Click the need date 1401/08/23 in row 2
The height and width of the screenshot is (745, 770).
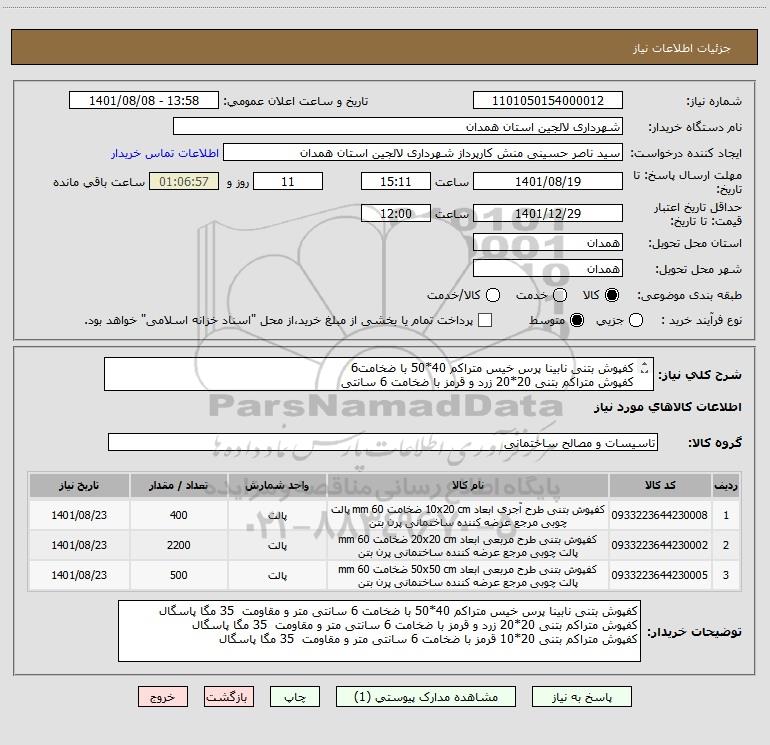[x=79, y=545]
